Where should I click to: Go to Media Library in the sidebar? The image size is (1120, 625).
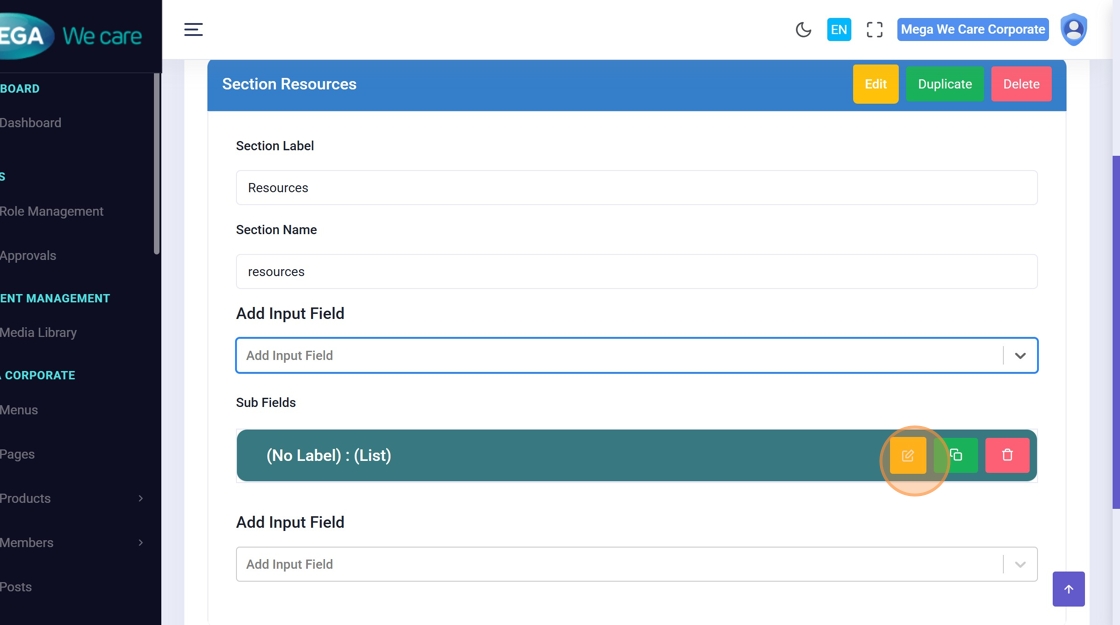pos(39,332)
